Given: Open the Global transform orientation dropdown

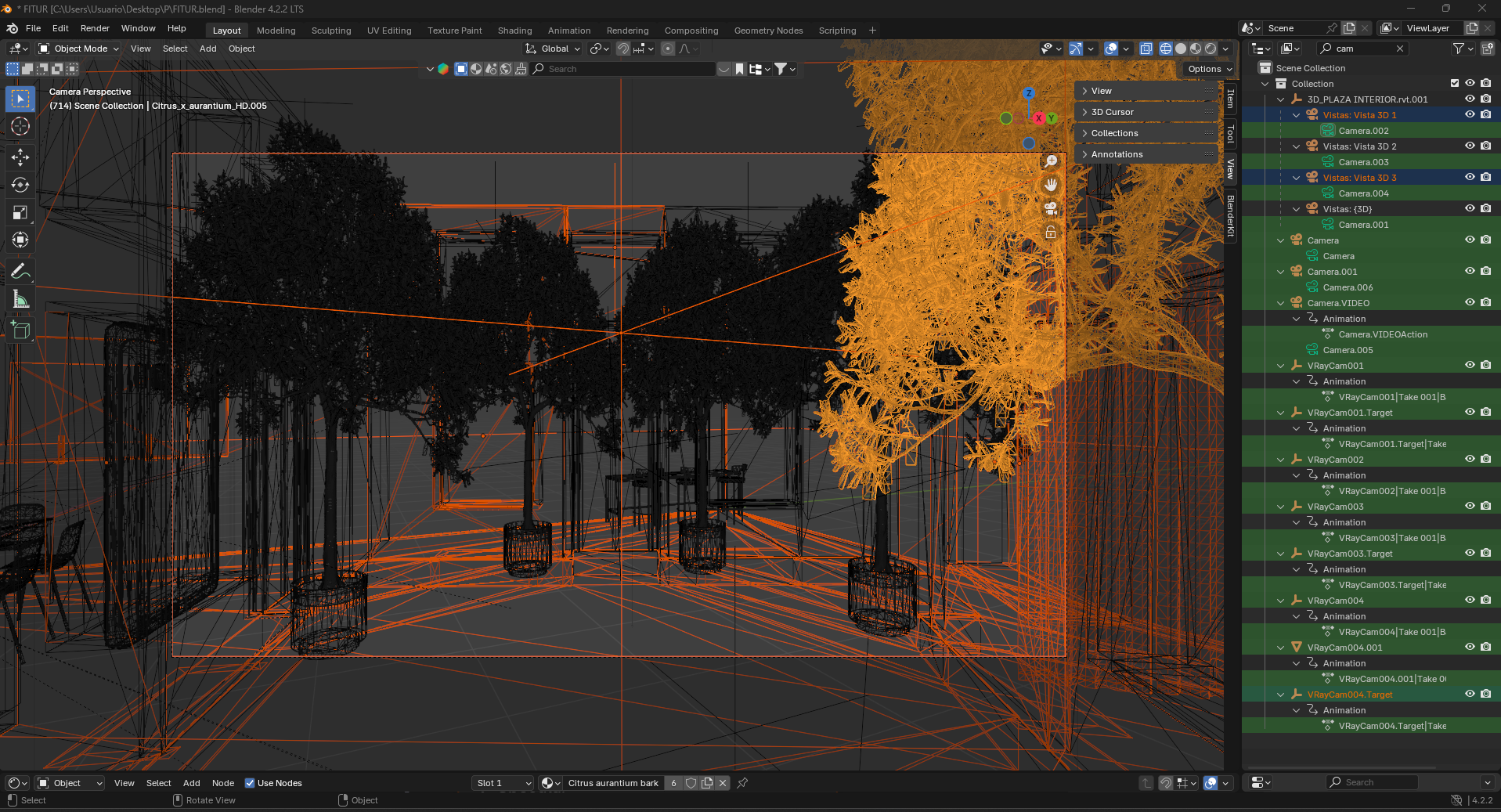Looking at the screenshot, I should pos(554,49).
